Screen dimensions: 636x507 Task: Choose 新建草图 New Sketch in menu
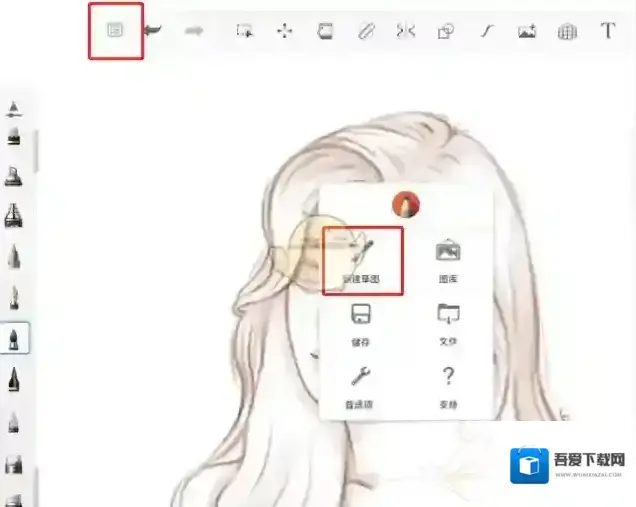pyautogui.click(x=361, y=262)
